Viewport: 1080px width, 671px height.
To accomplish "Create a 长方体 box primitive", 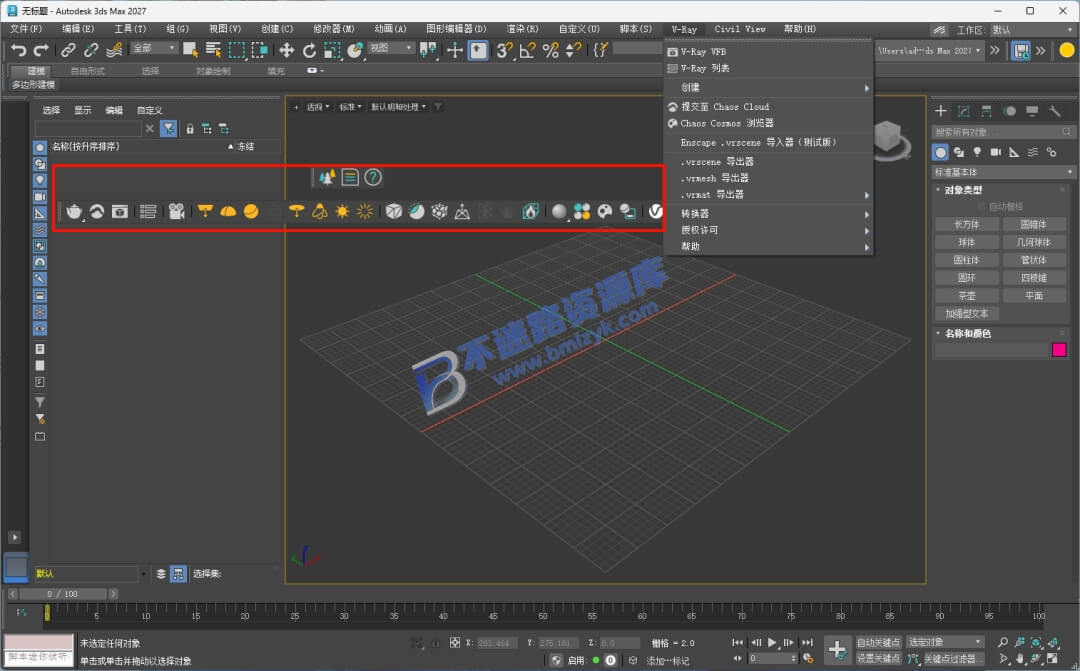I will (966, 225).
